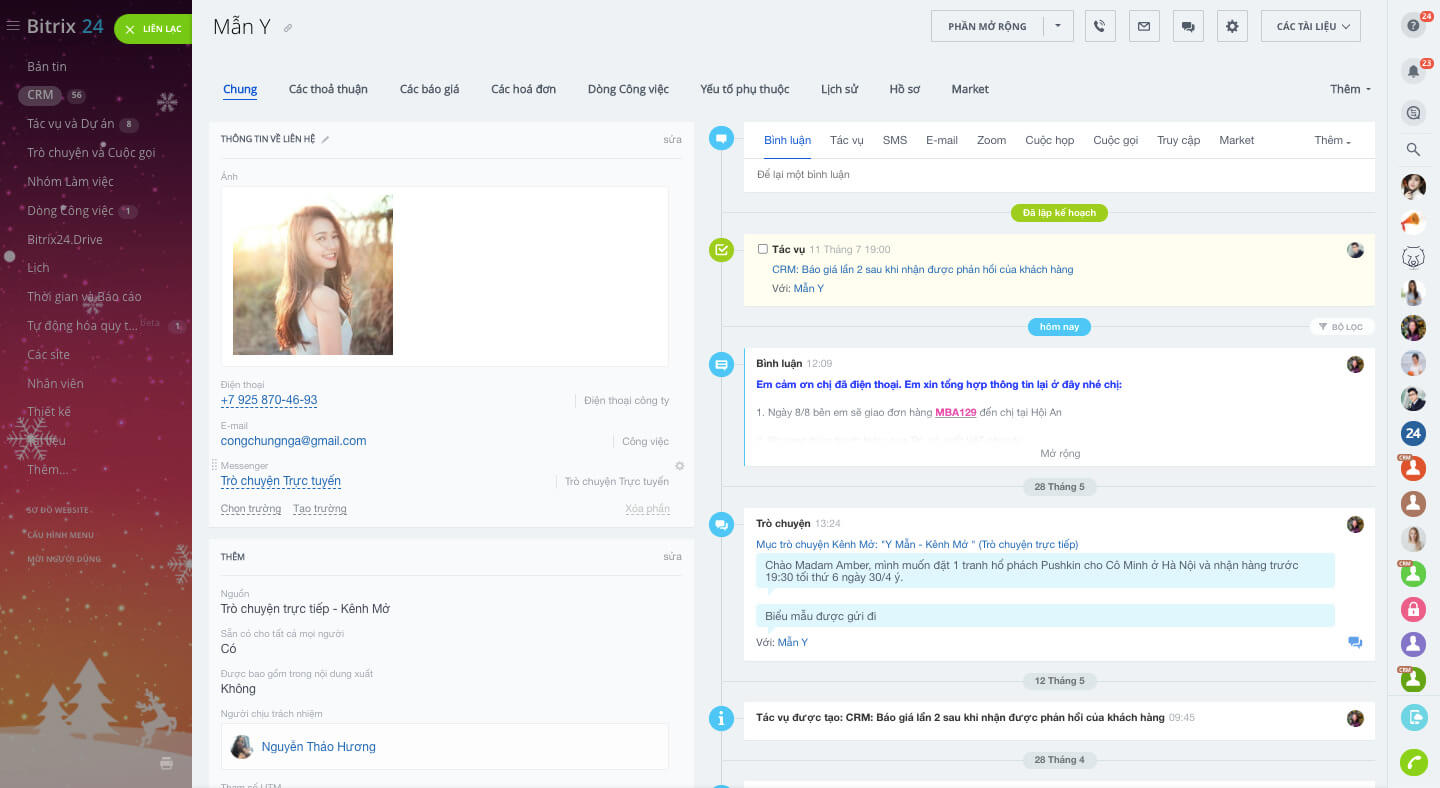
Task: Open the CRM: Báo giá lần 2 task link
Action: click(x=922, y=269)
